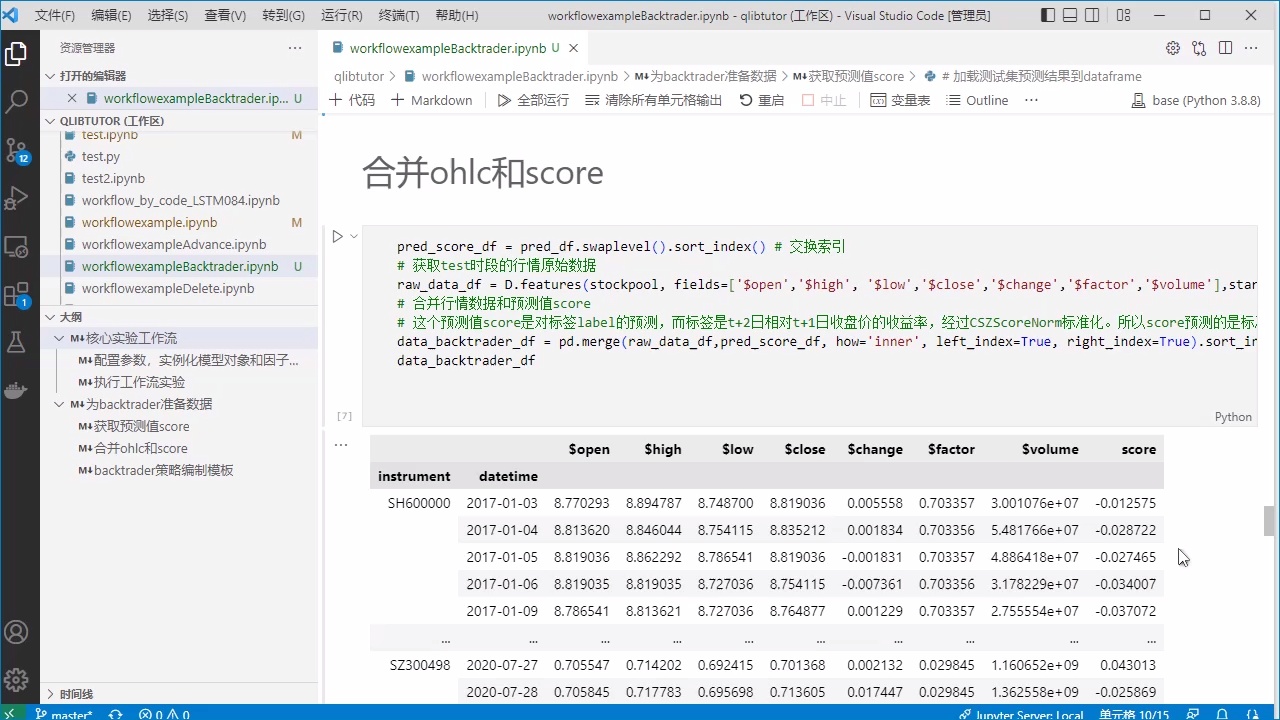The image size is (1280, 720).
Task: Open Manage gear in activity bar
Action: (x=16, y=680)
